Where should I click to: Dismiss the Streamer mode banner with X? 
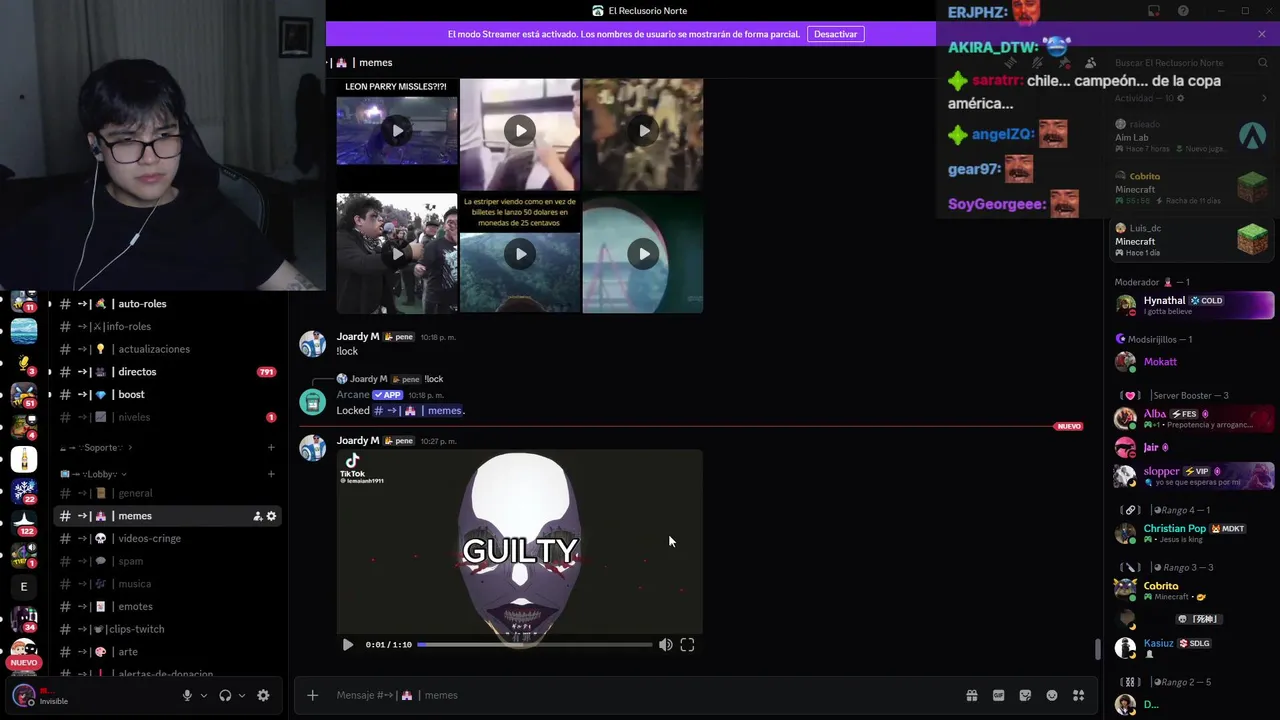click(1262, 34)
